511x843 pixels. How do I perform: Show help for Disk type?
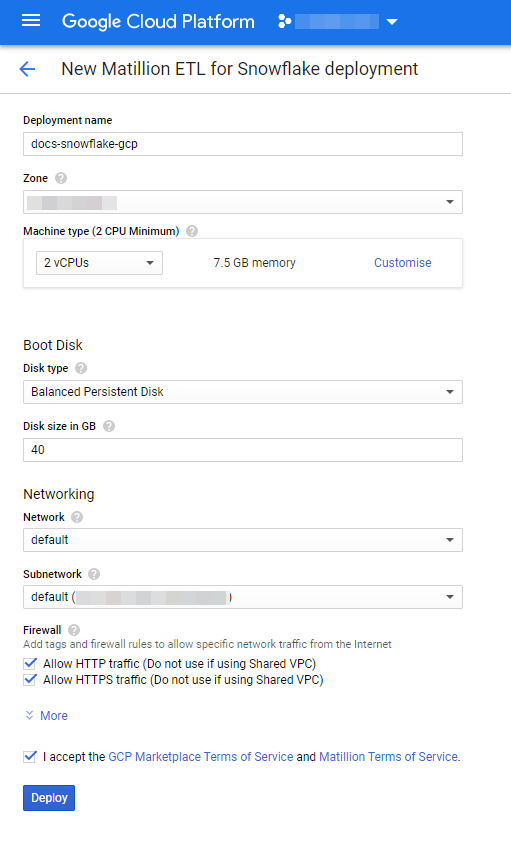[x=81, y=368]
